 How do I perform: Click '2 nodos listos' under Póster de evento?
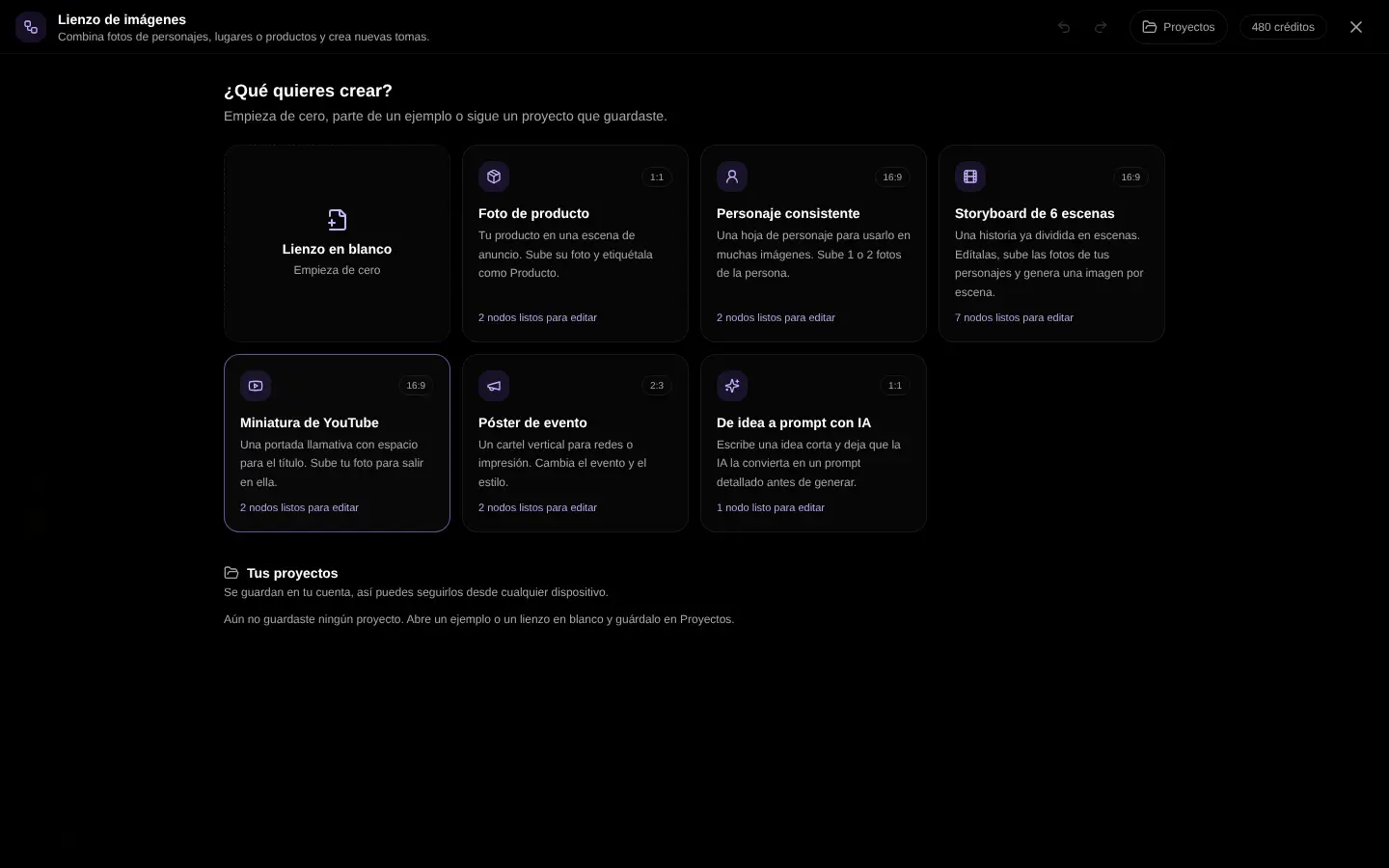tap(537, 507)
